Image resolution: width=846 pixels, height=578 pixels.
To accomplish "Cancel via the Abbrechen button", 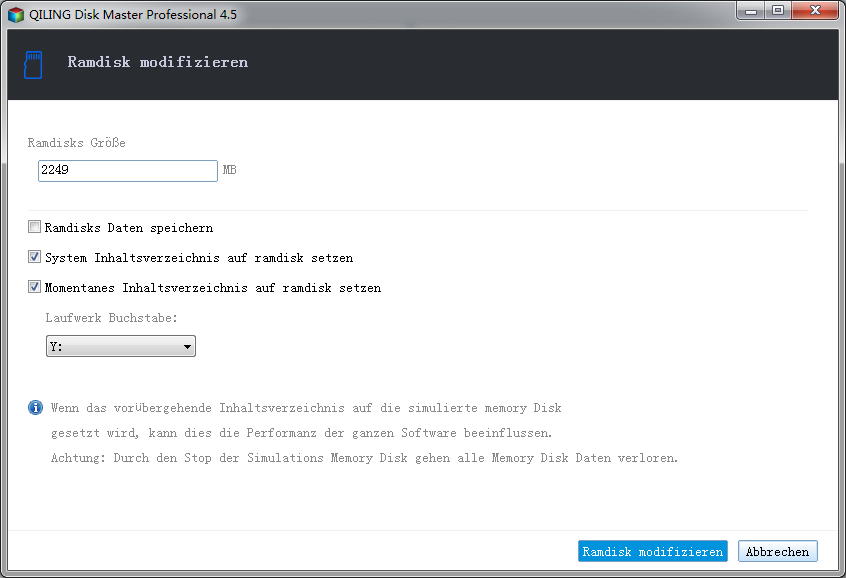I will [x=777, y=551].
